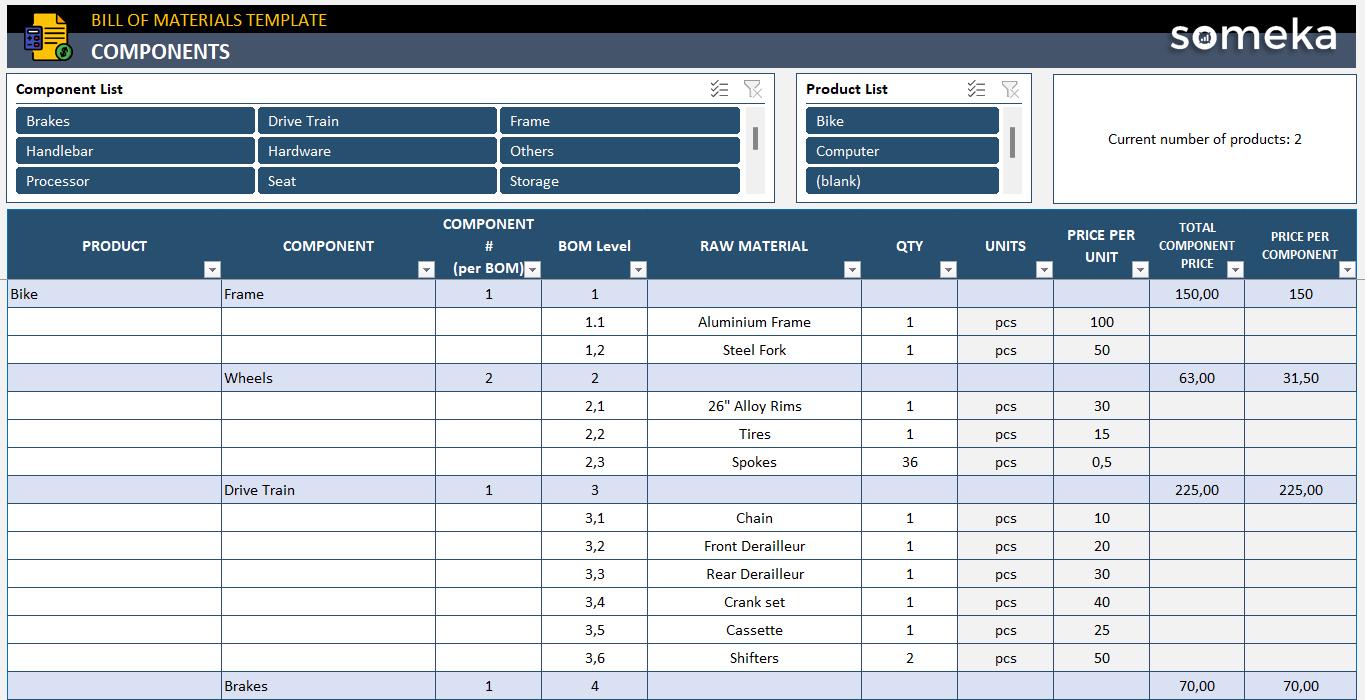Screen dimensions: 1365x700
Task: Select the (blank) product slicer item
Action: click(902, 181)
